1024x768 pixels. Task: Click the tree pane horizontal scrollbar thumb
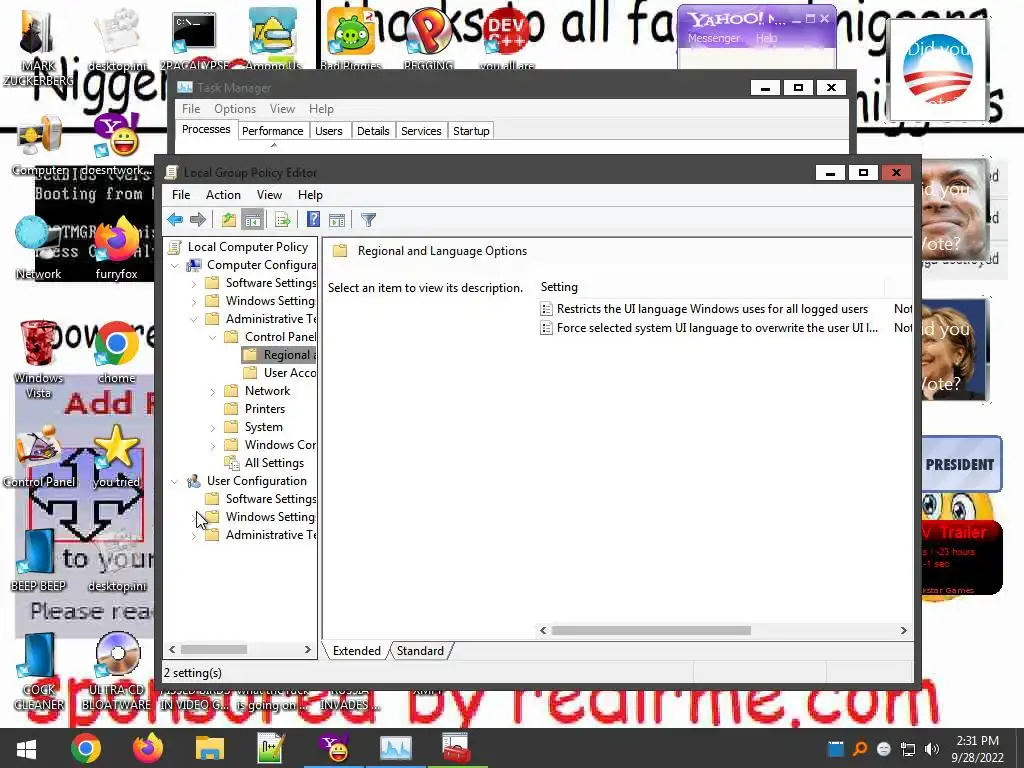214,650
